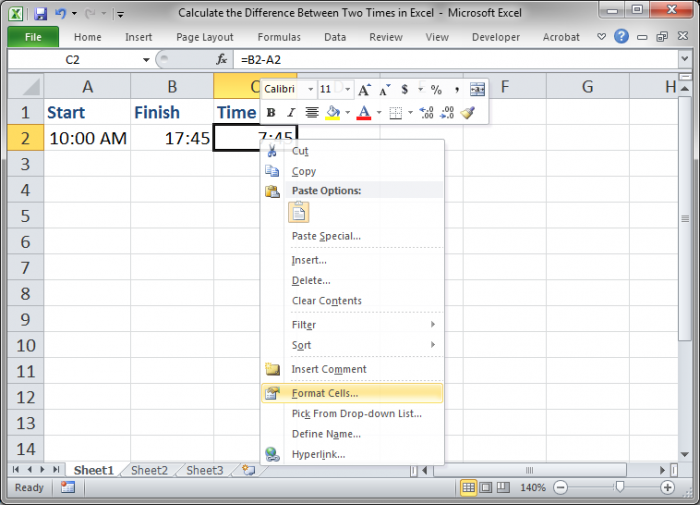The image size is (700, 505).
Task: Click the copy pages icon beside Copy
Action: click(x=272, y=171)
